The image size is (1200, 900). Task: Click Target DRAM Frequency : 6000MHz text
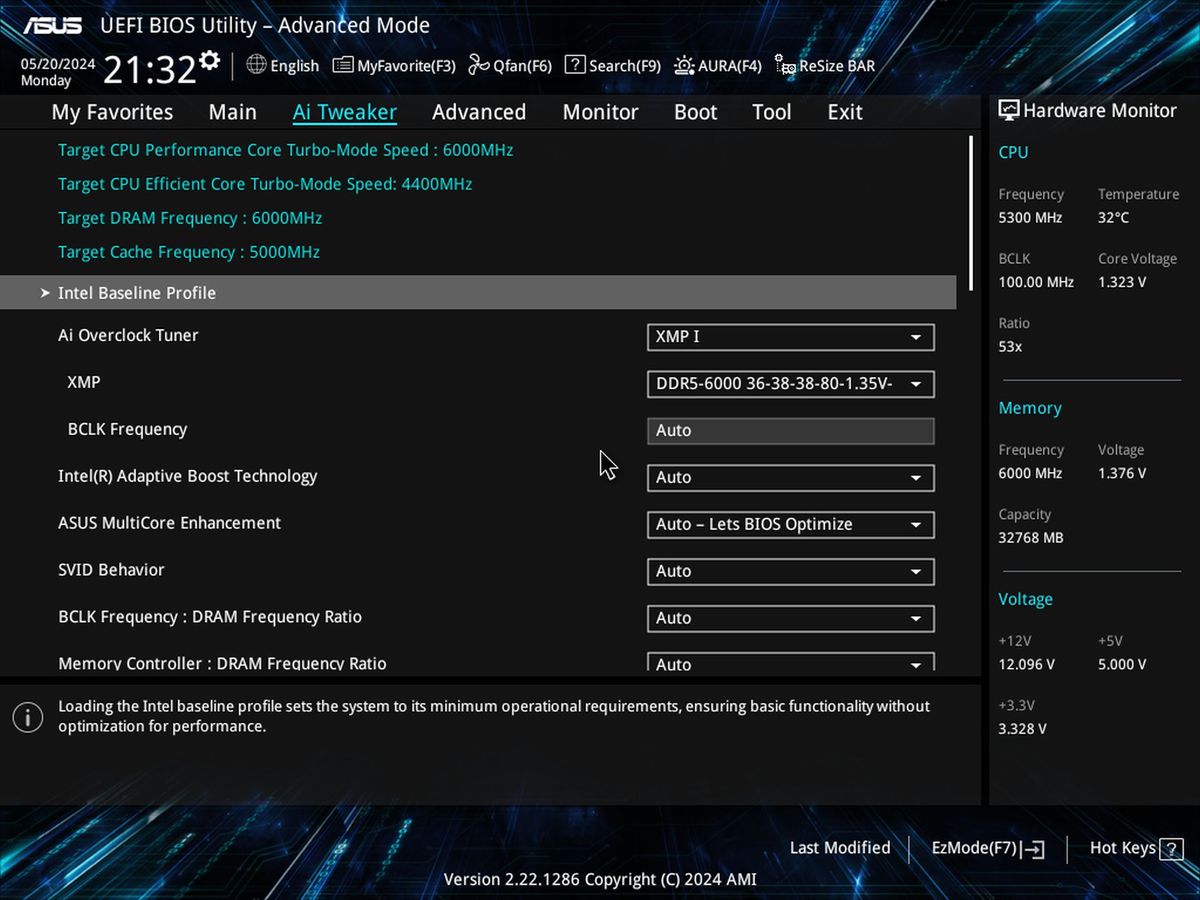(190, 218)
